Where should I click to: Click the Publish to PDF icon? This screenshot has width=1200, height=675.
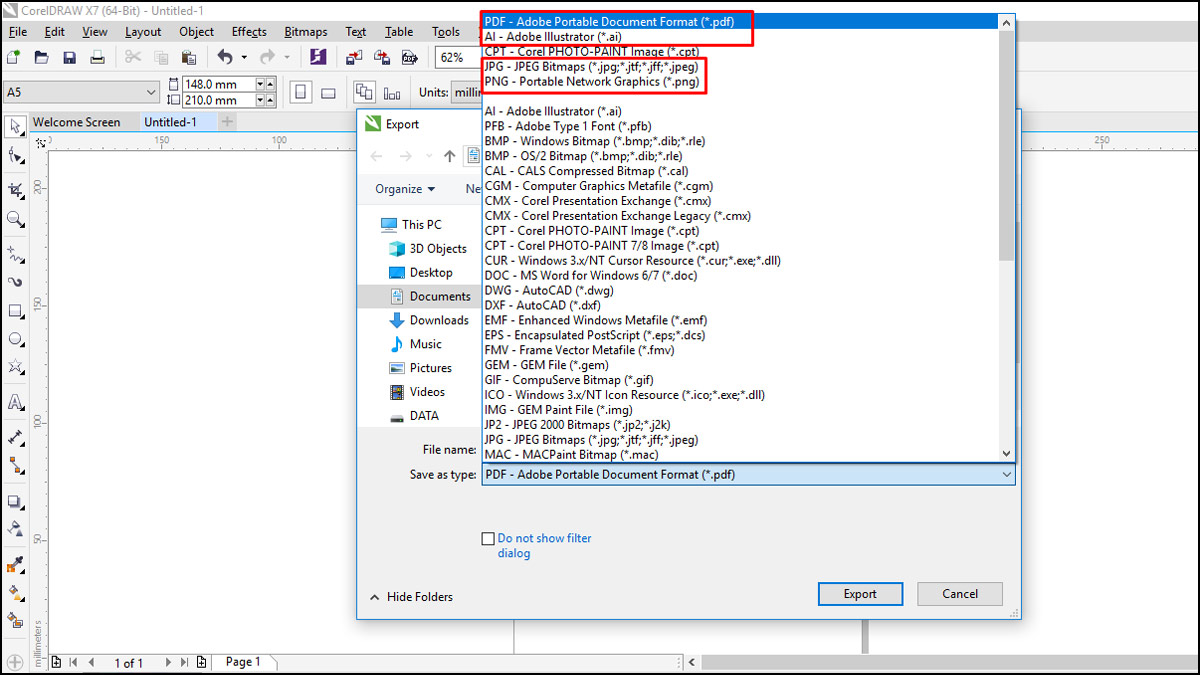[x=408, y=57]
